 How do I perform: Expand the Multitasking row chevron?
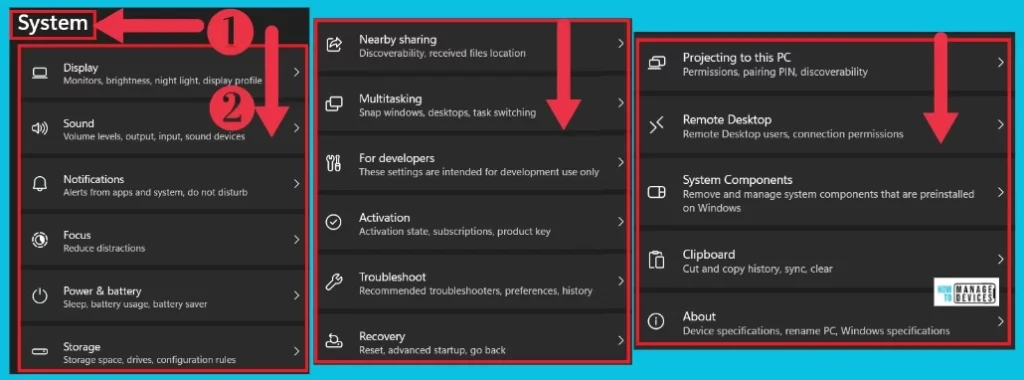[x=620, y=103]
